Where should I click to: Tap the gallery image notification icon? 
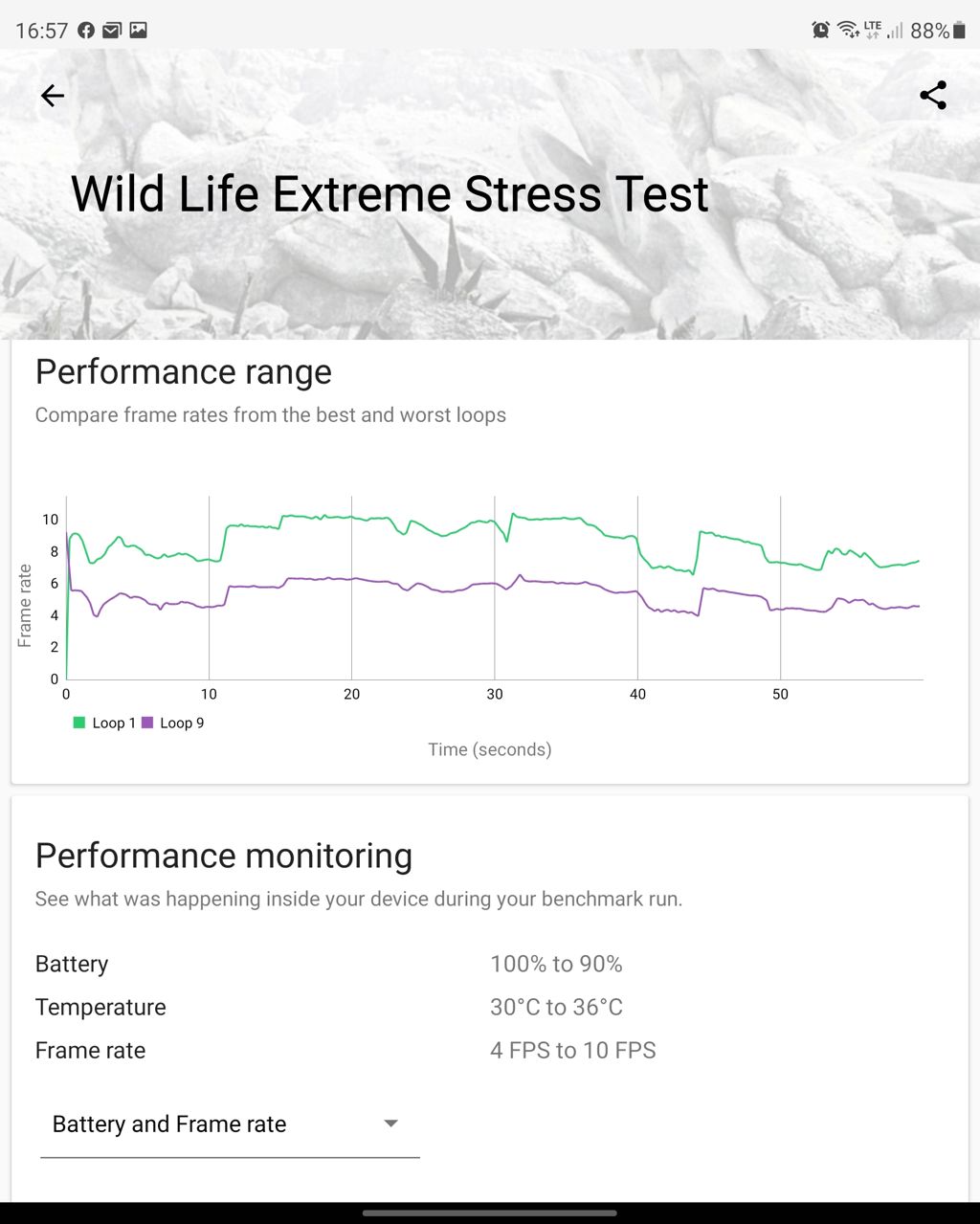(x=139, y=31)
